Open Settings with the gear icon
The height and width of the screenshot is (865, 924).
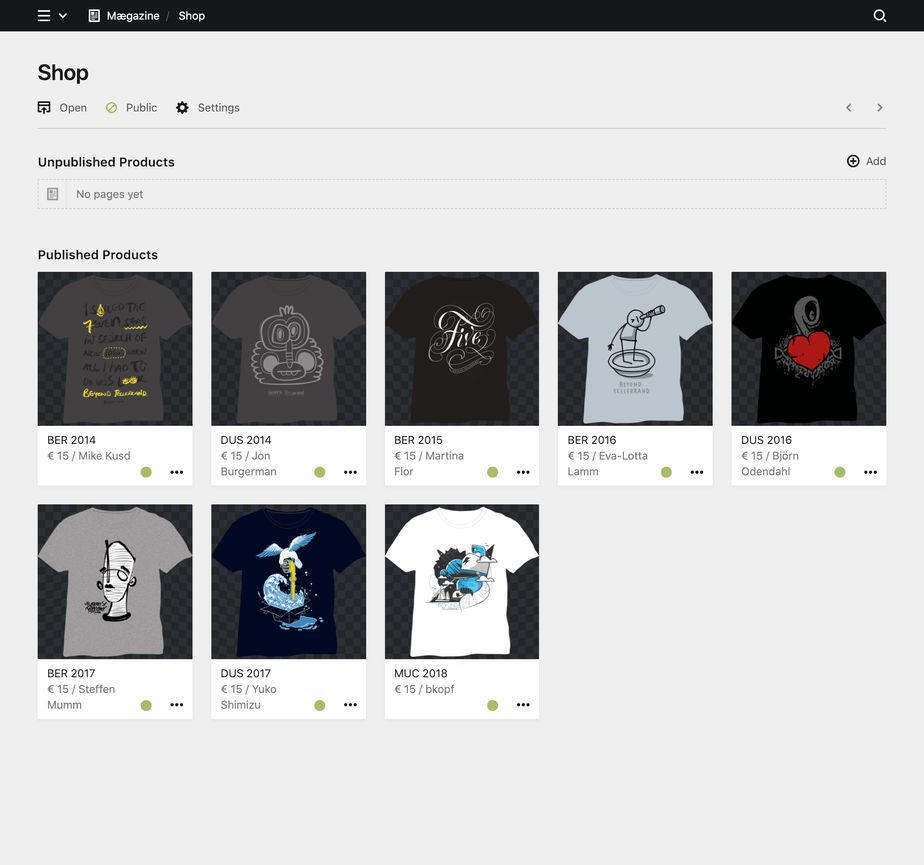click(x=182, y=108)
